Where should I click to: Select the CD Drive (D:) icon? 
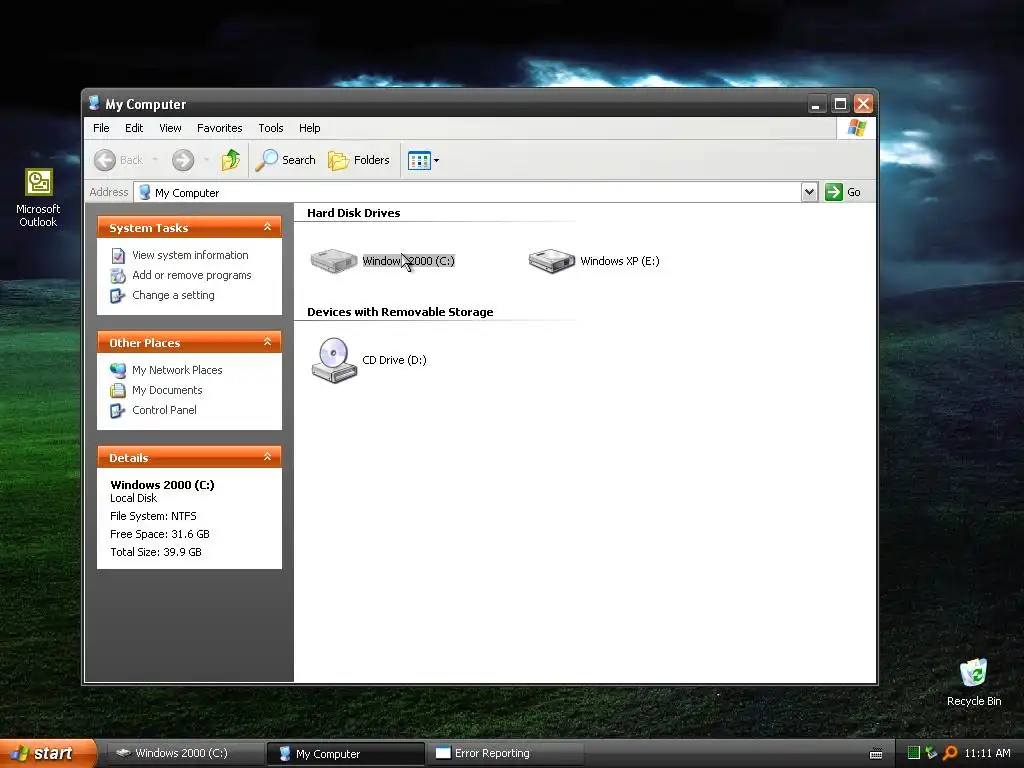click(334, 360)
